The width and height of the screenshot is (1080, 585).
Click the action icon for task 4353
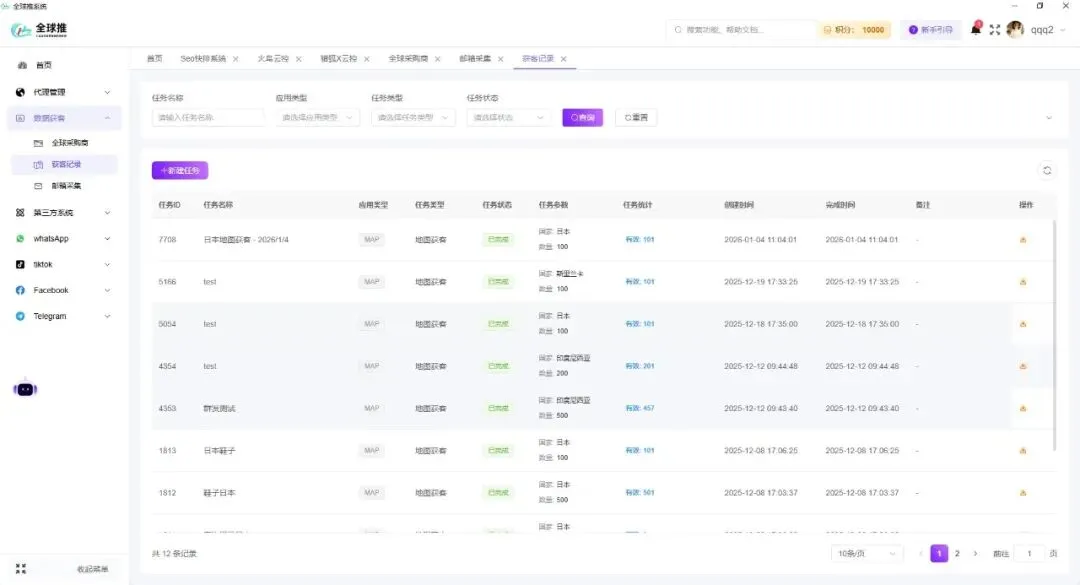(1023, 409)
